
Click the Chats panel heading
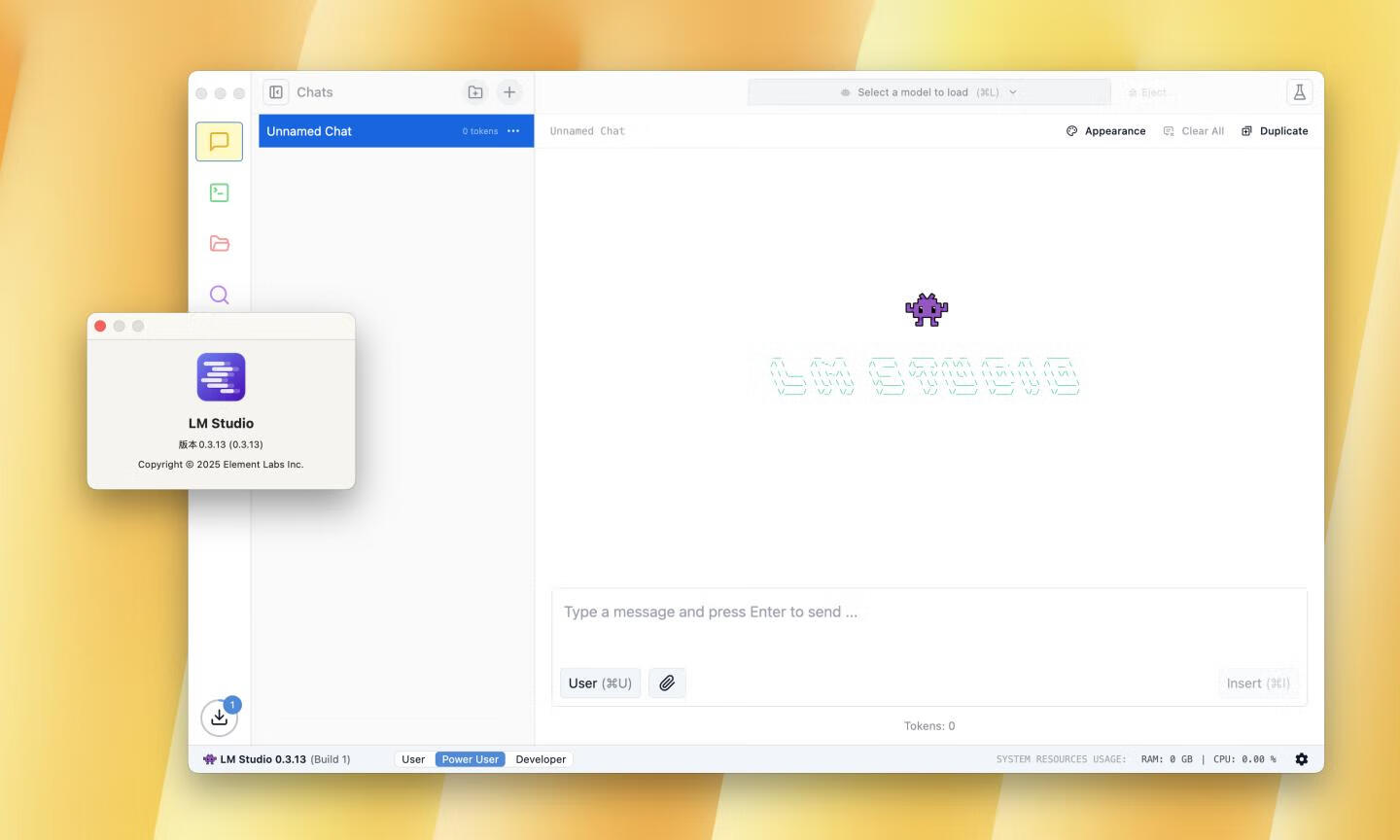(314, 92)
